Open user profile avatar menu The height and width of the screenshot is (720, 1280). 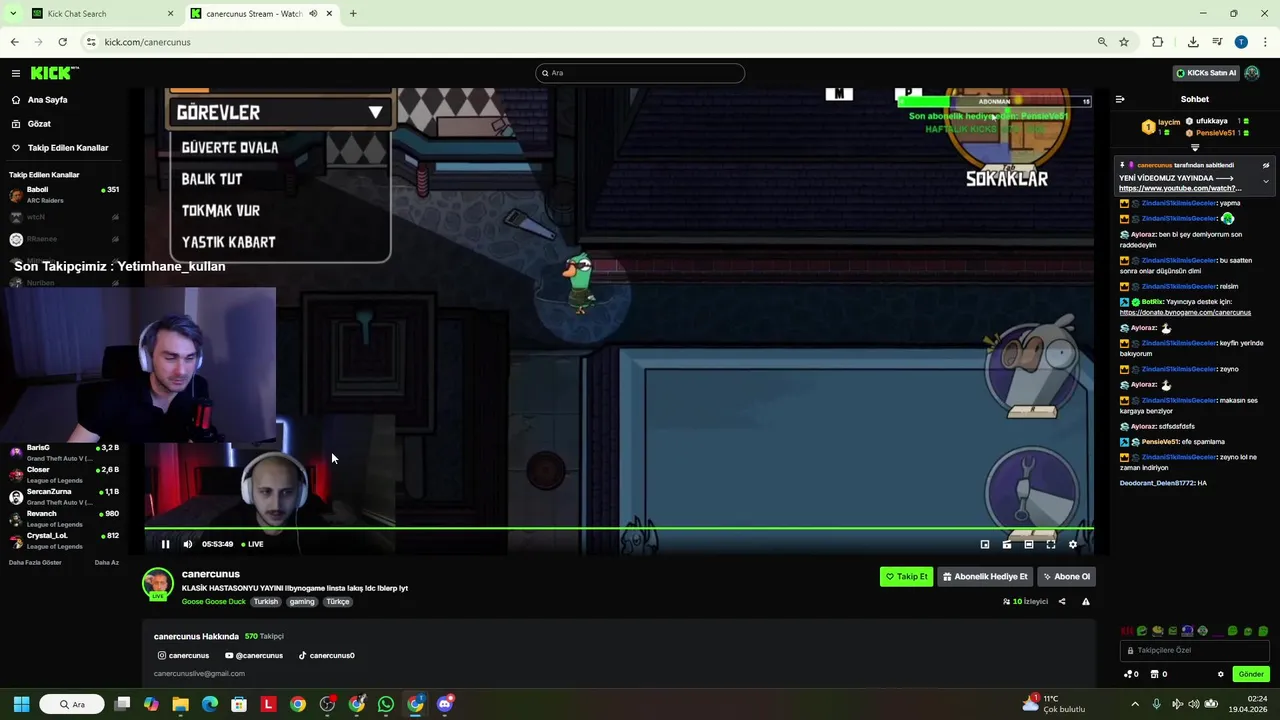[1252, 73]
